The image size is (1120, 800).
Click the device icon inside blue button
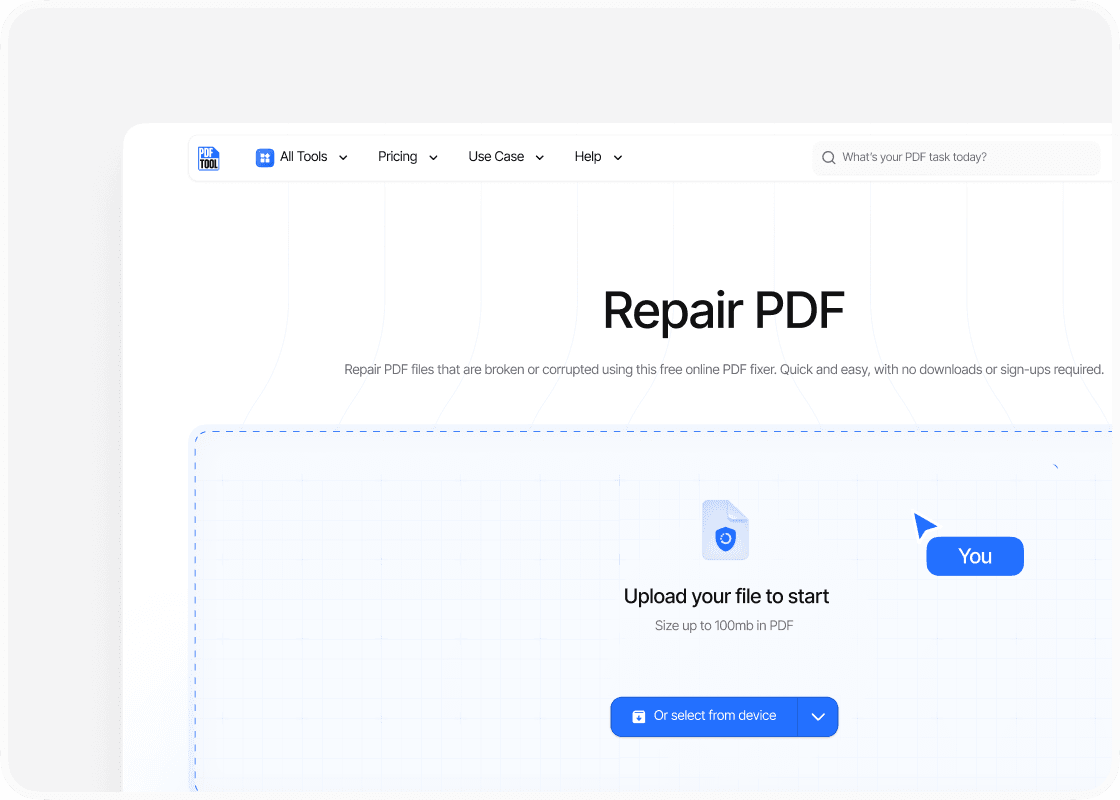pos(639,716)
